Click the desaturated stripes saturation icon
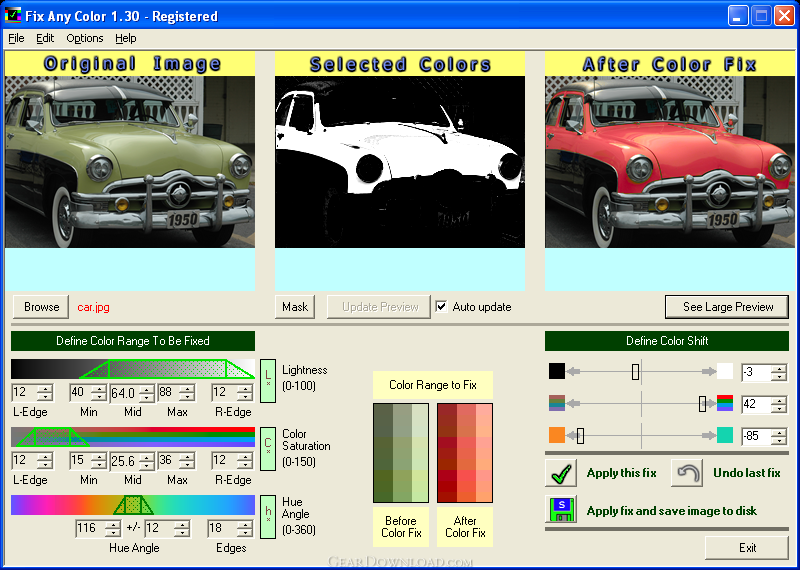The image size is (800, 570). (557, 403)
